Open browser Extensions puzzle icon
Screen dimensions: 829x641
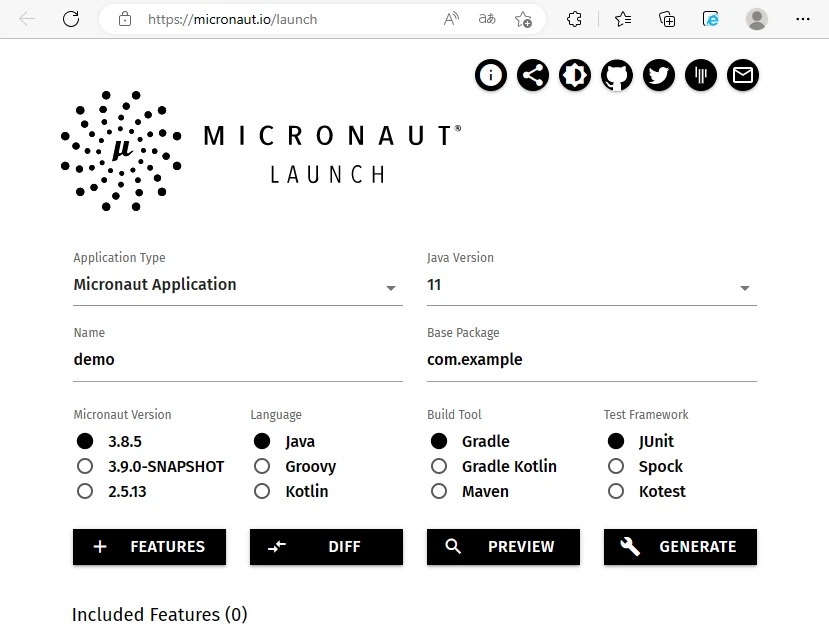[x=574, y=20]
